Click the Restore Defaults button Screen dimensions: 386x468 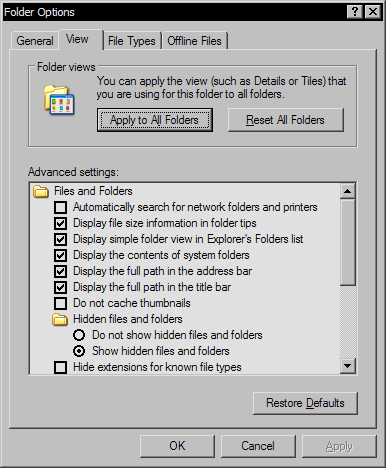click(305, 403)
